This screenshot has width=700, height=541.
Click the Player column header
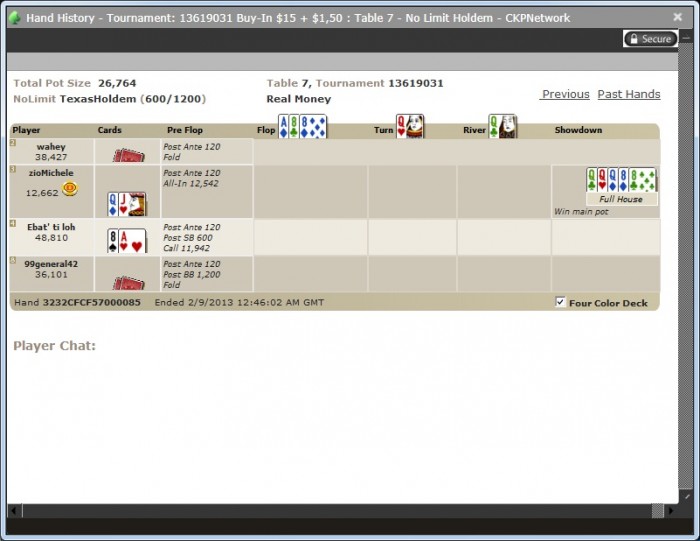pos(26,130)
